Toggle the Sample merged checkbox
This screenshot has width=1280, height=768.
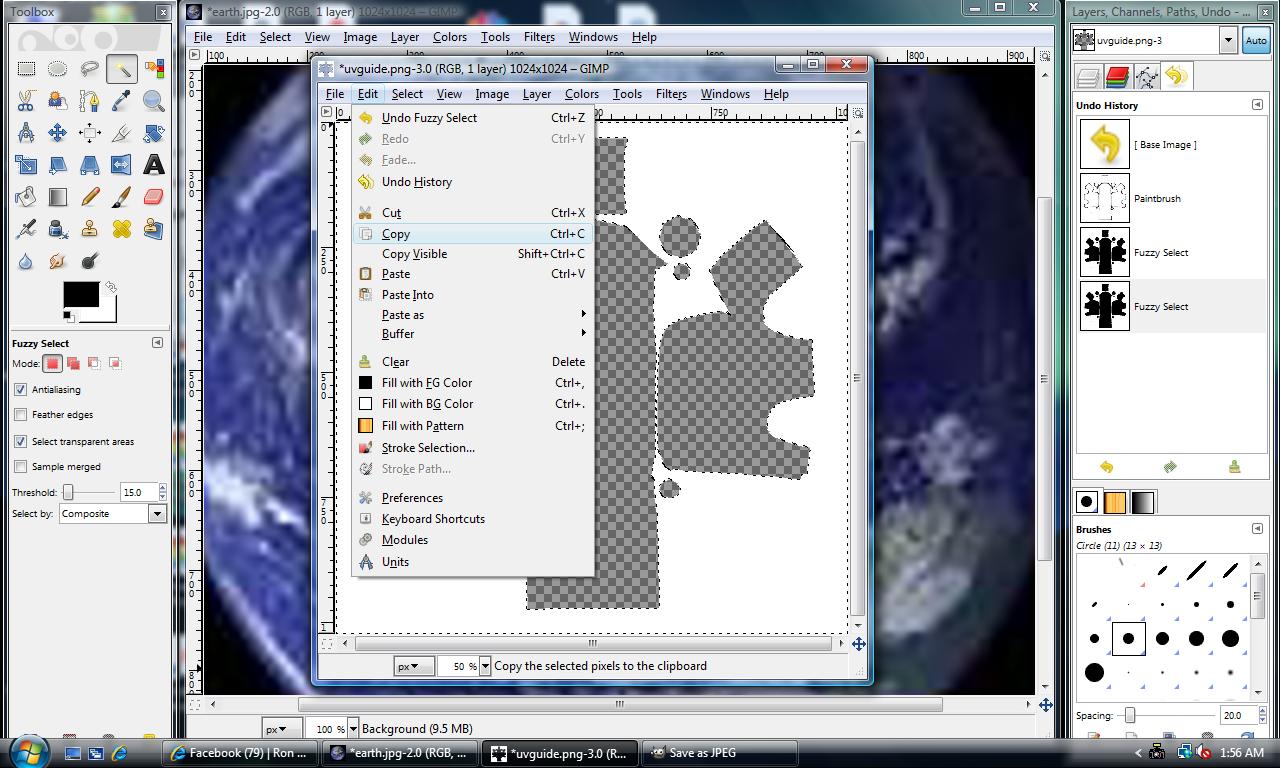click(21, 467)
